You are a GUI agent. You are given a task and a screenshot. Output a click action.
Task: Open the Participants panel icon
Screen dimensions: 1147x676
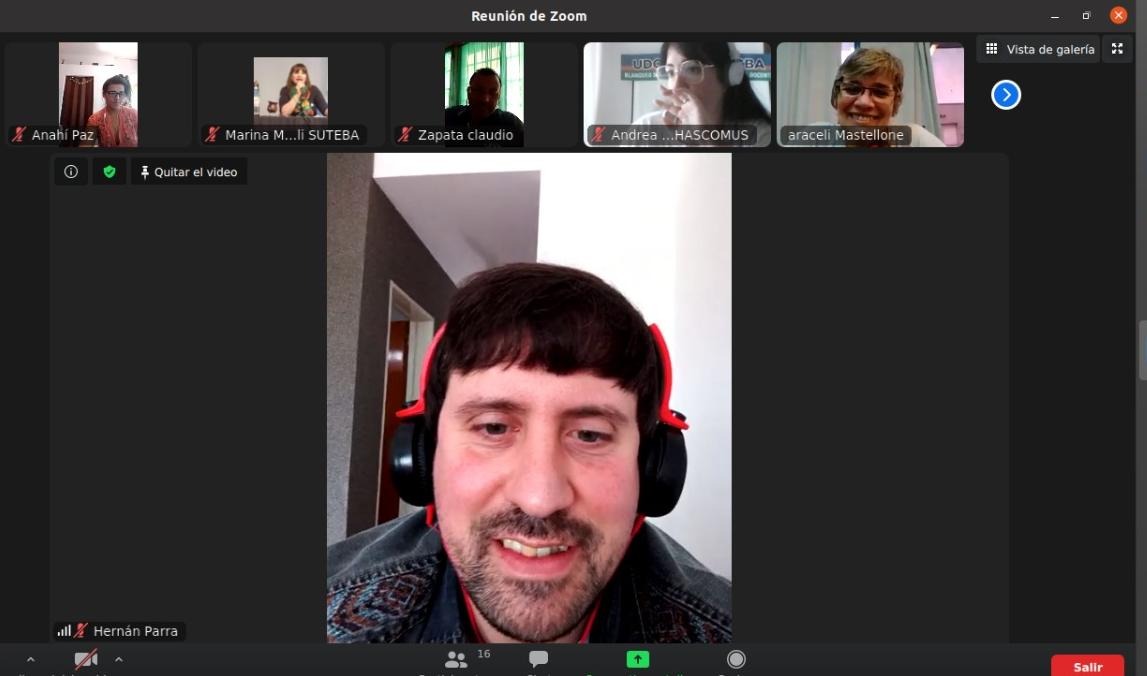pos(456,660)
